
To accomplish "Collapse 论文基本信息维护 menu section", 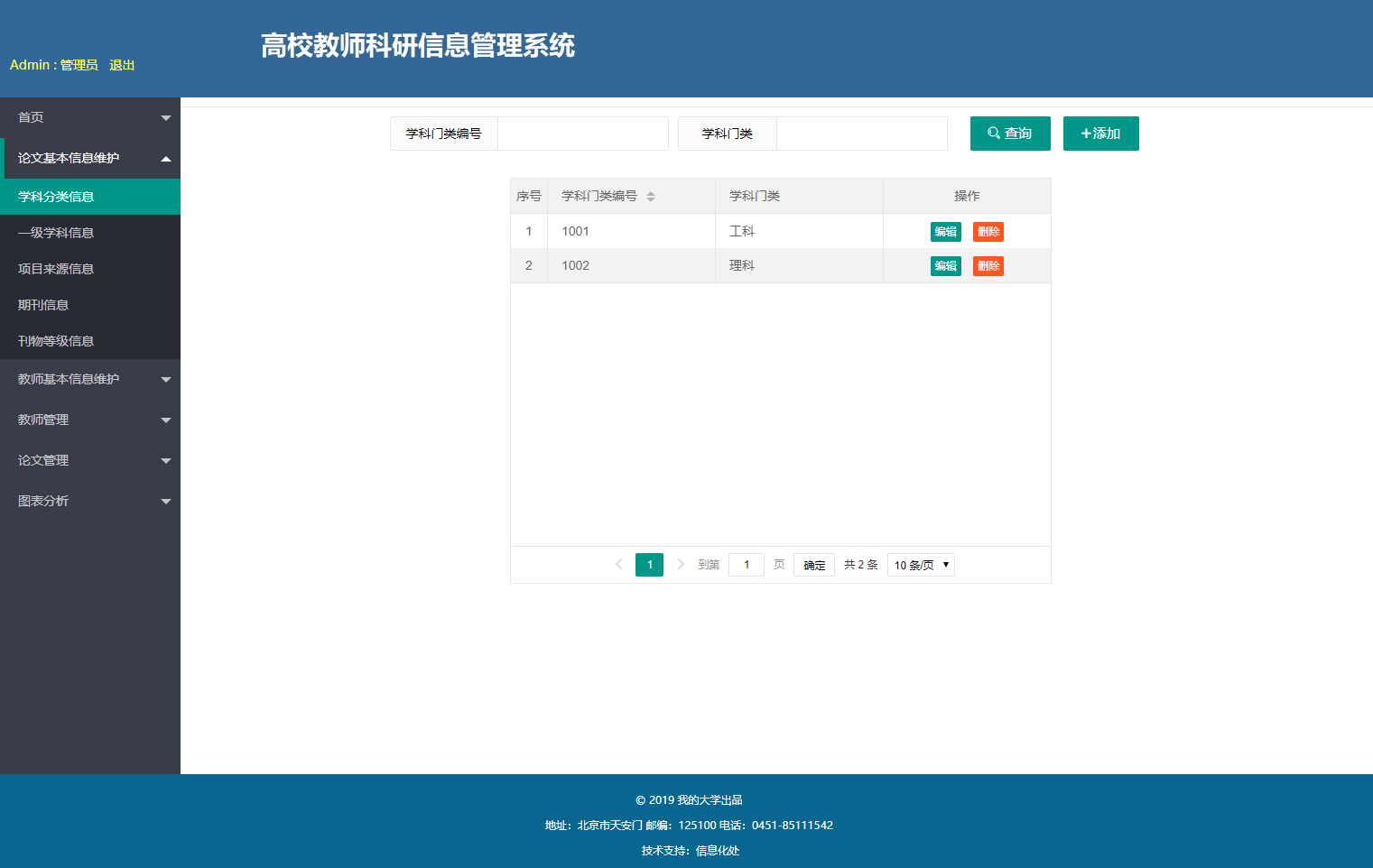I will [x=90, y=158].
